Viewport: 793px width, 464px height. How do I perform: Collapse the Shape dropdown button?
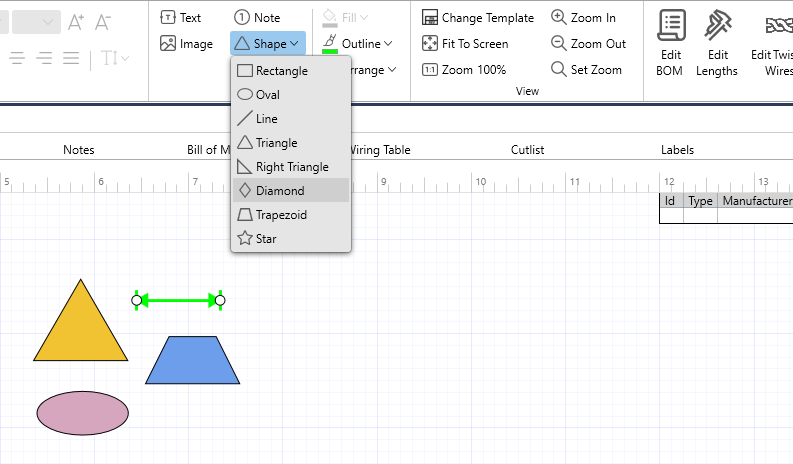[268, 44]
